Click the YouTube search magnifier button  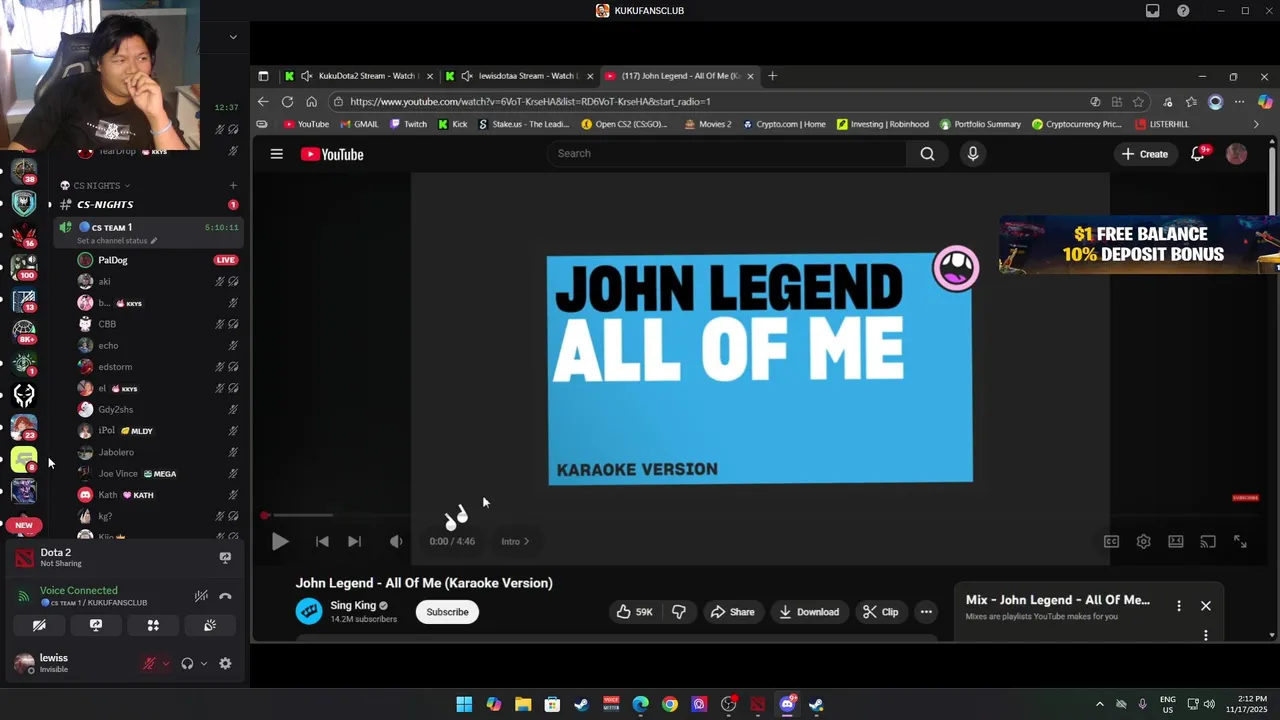pos(927,154)
